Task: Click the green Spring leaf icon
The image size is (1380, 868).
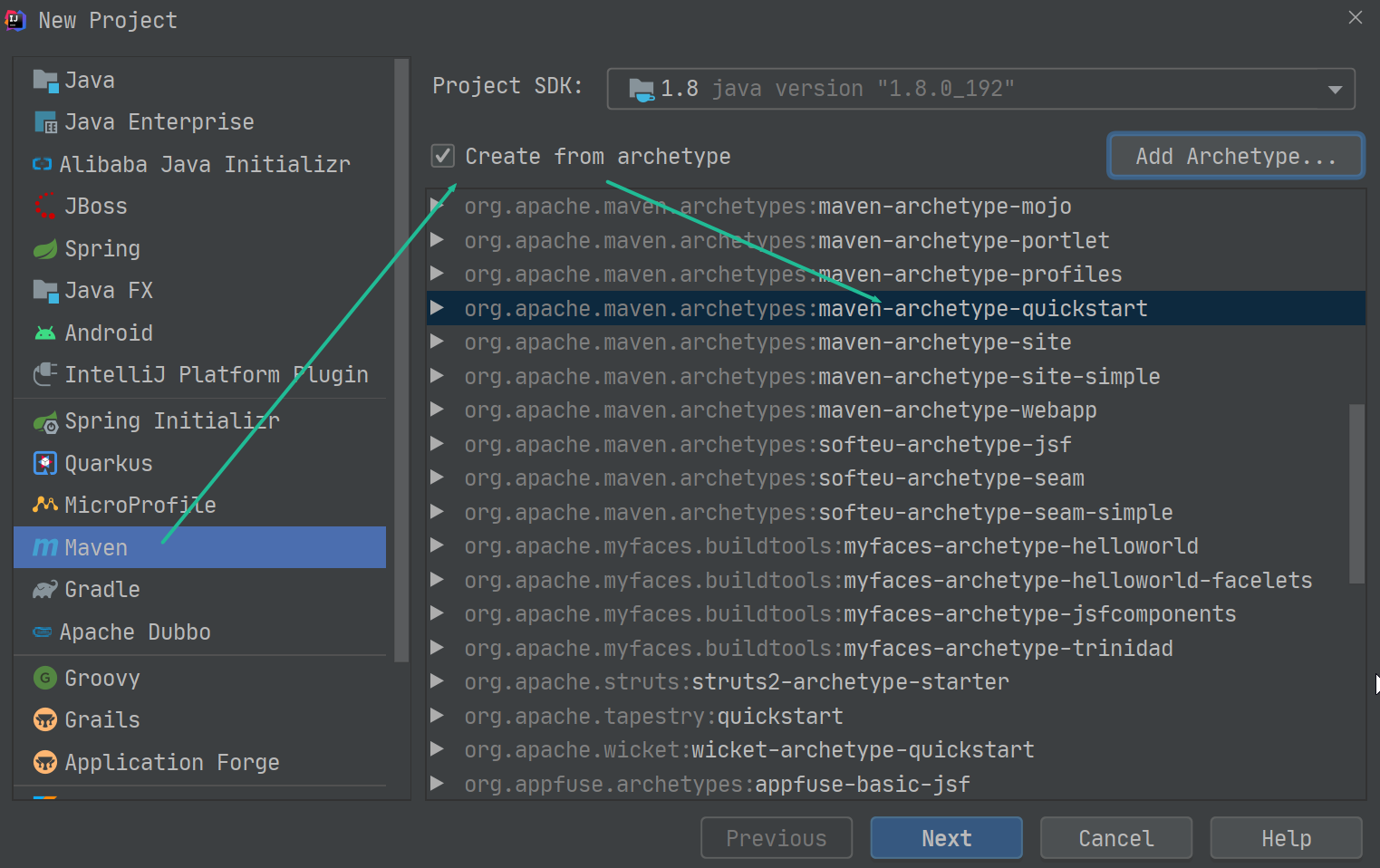Action: tap(45, 249)
